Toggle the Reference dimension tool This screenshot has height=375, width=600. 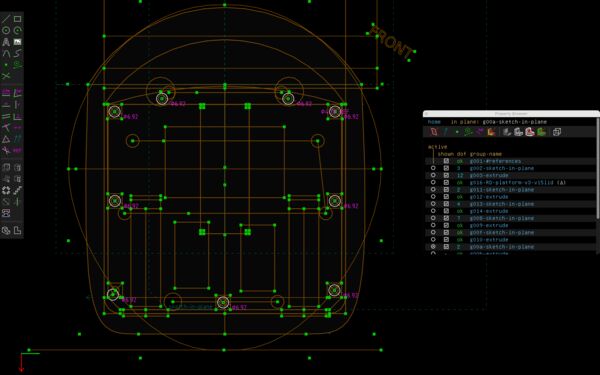click(17, 150)
